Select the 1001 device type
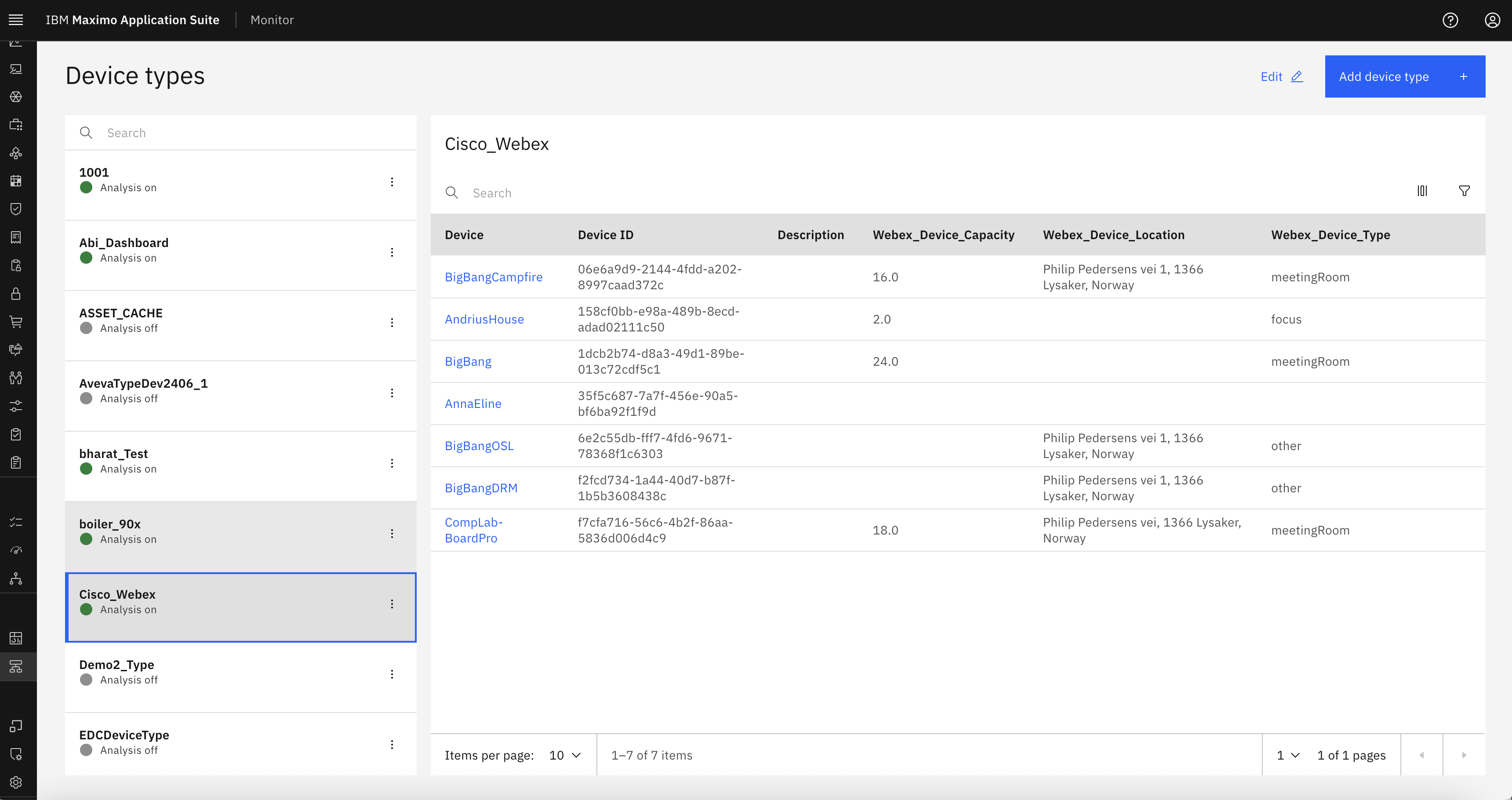The width and height of the screenshot is (1512, 800). pos(241,185)
